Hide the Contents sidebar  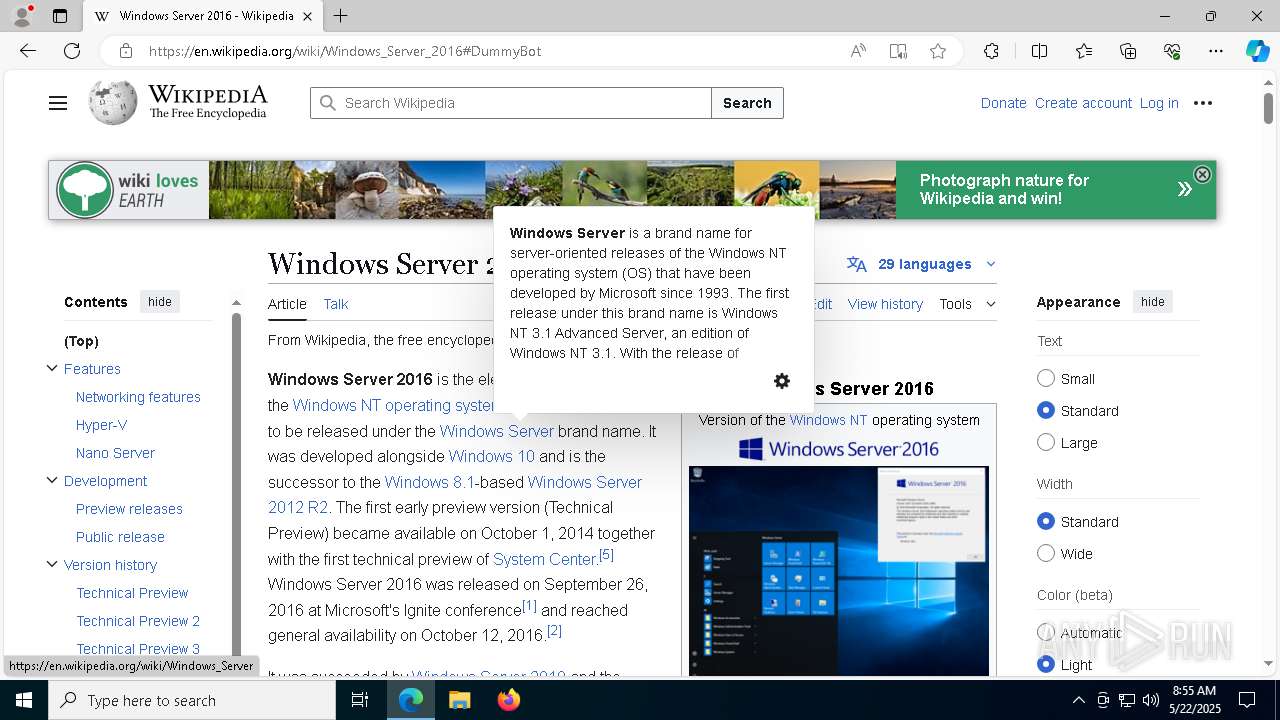click(x=160, y=302)
